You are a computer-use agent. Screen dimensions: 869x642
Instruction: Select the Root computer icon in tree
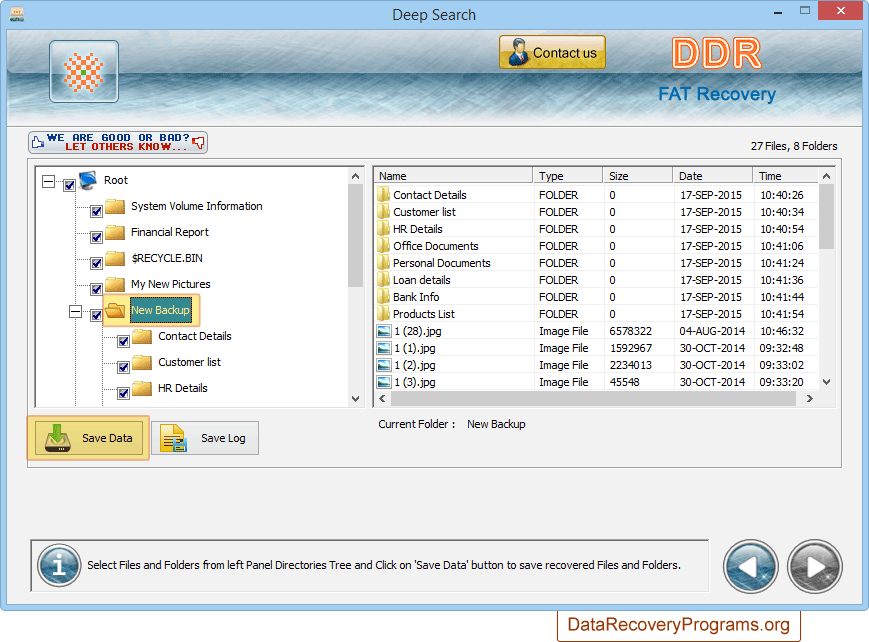tap(88, 180)
